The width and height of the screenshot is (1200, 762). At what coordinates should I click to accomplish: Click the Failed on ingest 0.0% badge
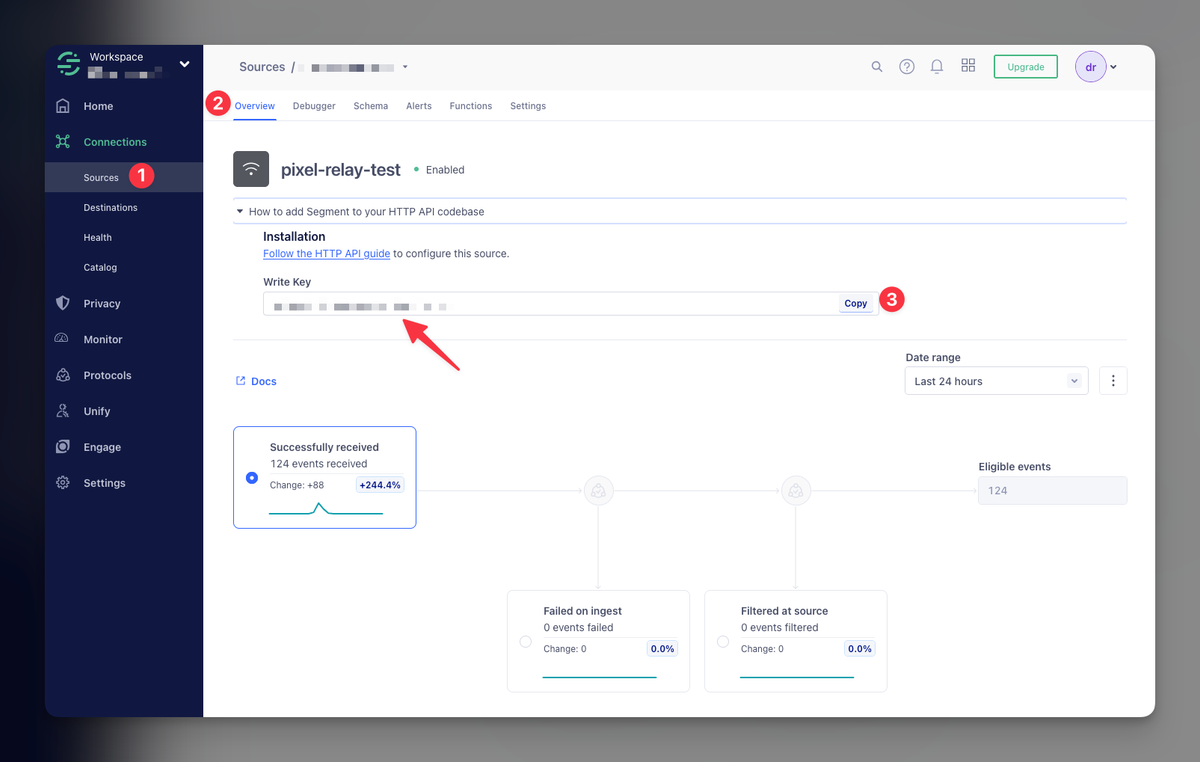click(663, 649)
